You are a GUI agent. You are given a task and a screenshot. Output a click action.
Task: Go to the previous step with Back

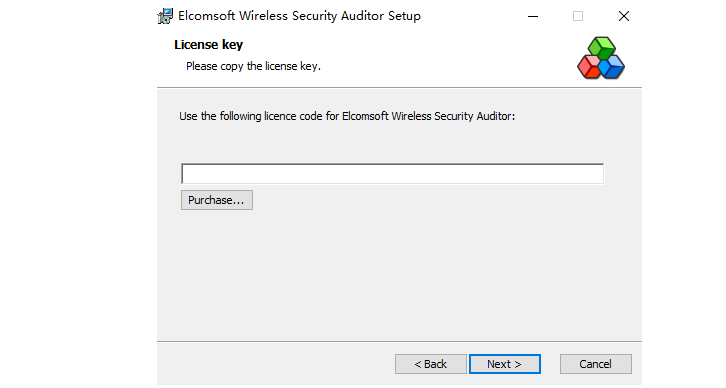pos(431,364)
